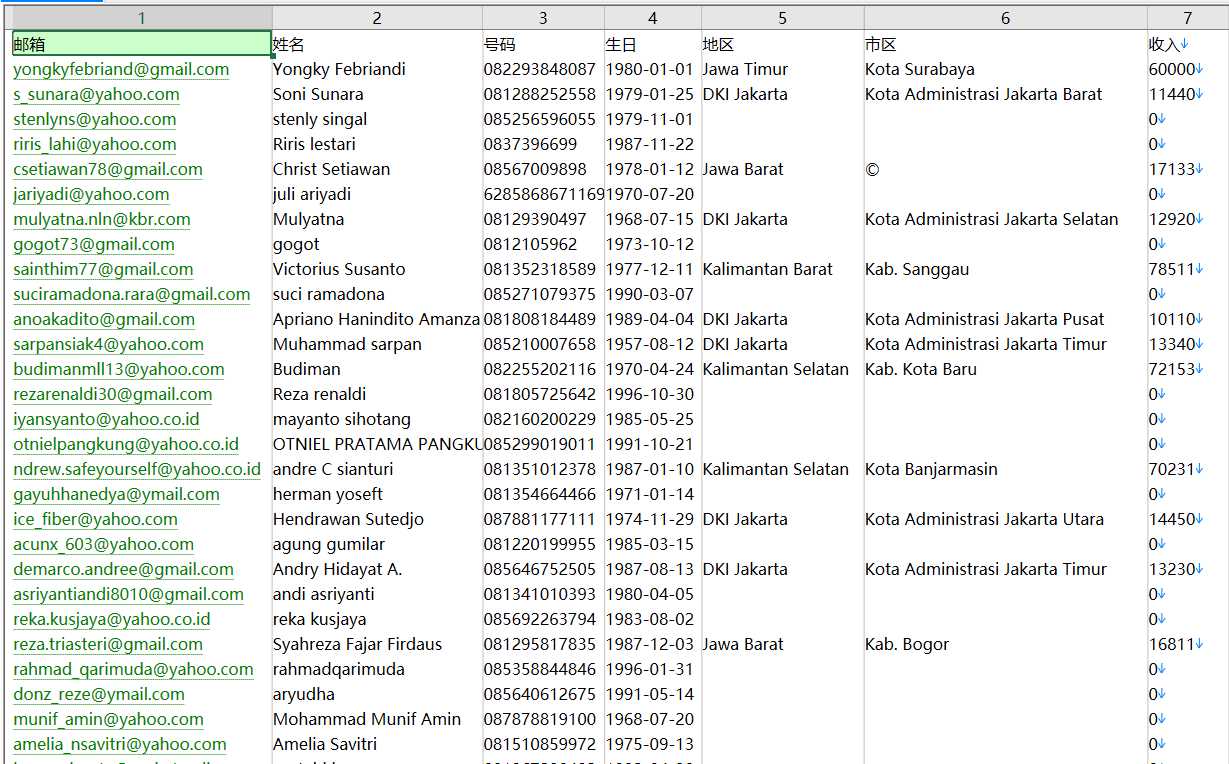Open reka.kusjaya@yahoo.co.id email link
The image size is (1229, 764).
[x=112, y=619]
